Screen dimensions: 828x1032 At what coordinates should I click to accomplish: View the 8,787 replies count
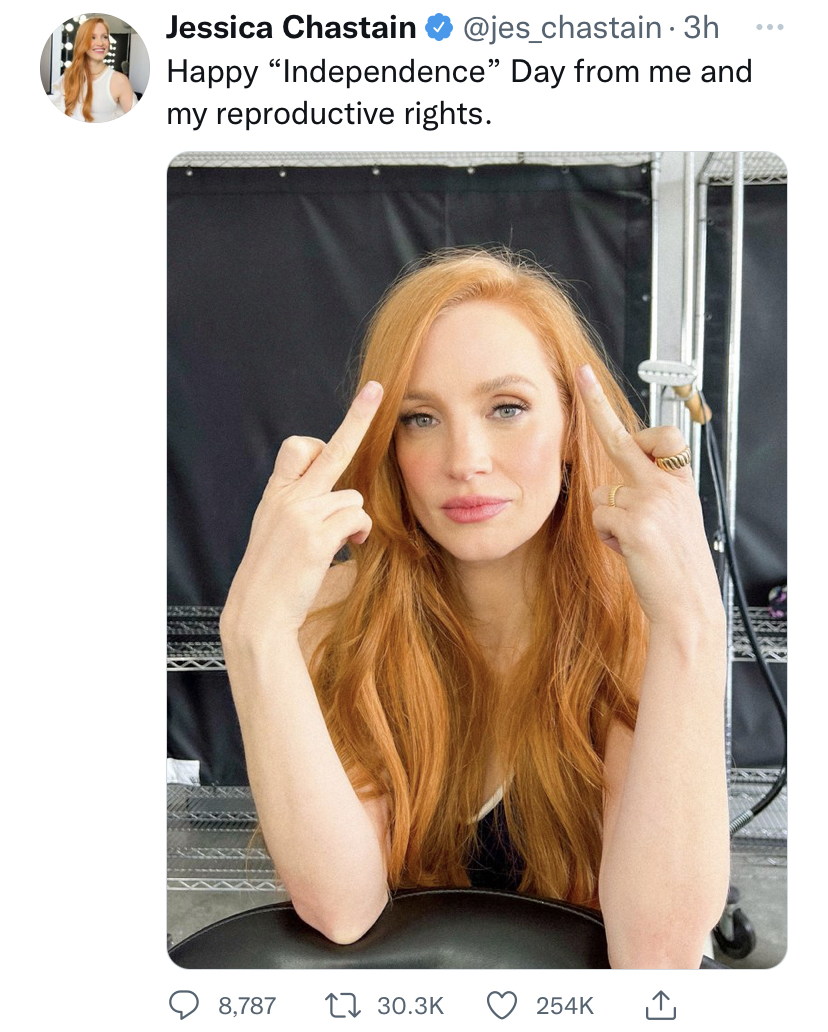point(247,1006)
